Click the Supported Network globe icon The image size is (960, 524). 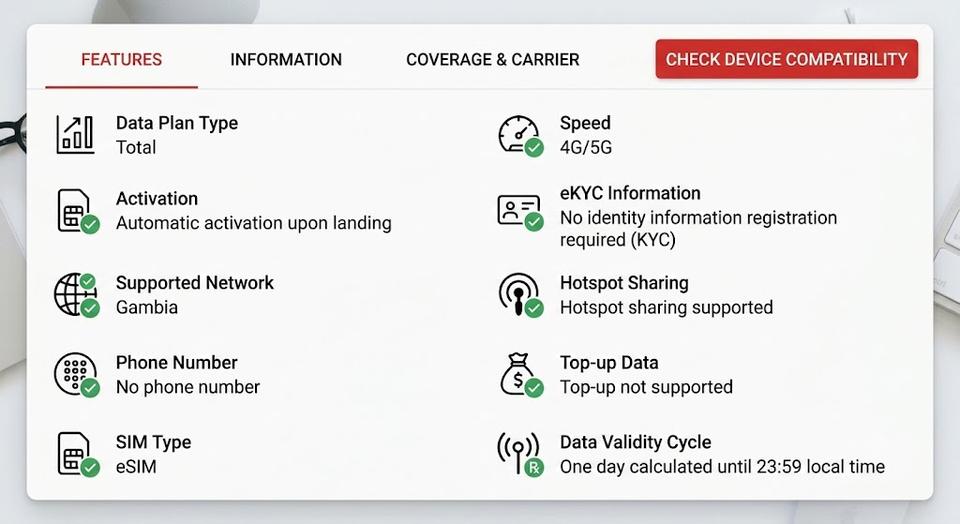click(77, 294)
